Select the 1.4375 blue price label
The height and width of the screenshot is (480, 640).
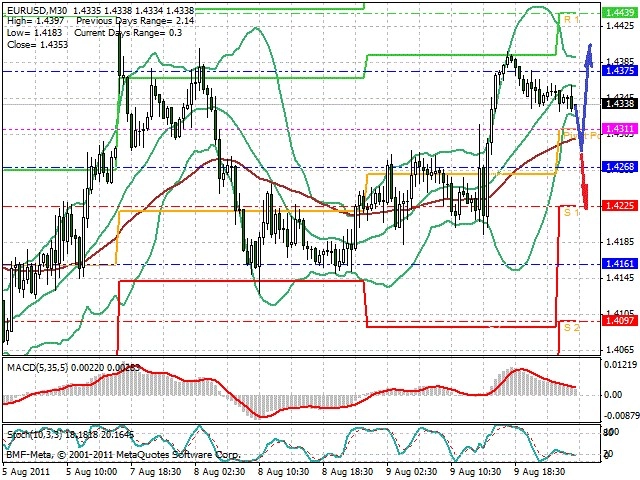pos(620,71)
